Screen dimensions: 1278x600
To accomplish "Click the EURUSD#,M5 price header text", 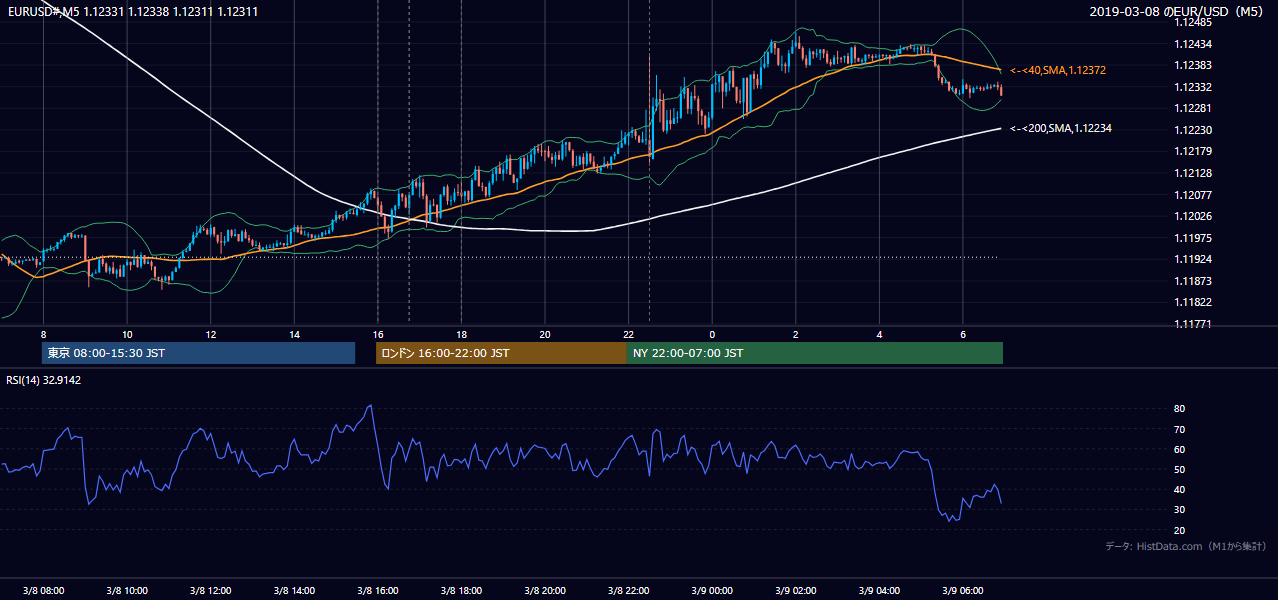I will pos(132,11).
